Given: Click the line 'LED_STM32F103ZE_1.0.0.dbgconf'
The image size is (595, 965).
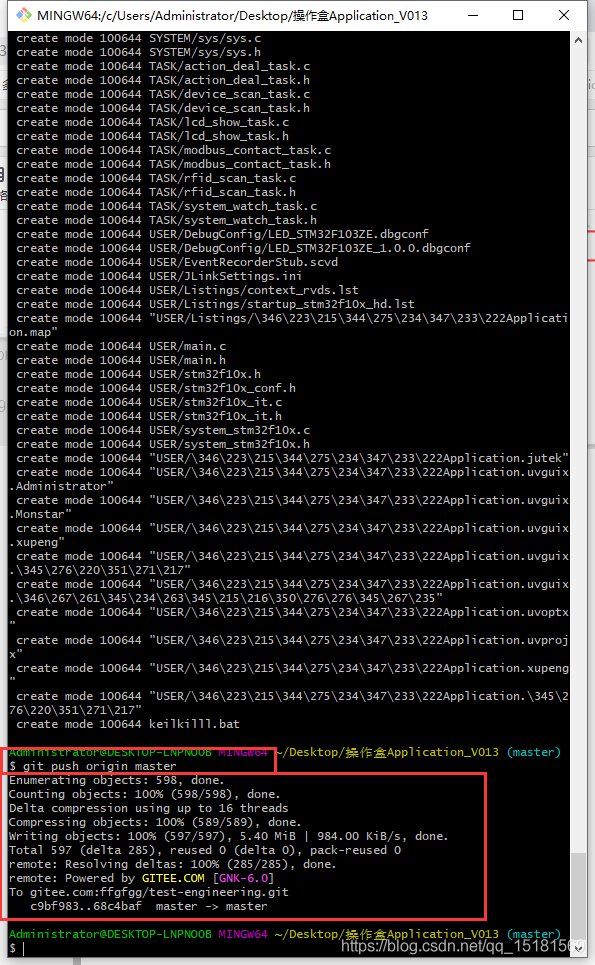Looking at the screenshot, I should (x=244, y=248).
